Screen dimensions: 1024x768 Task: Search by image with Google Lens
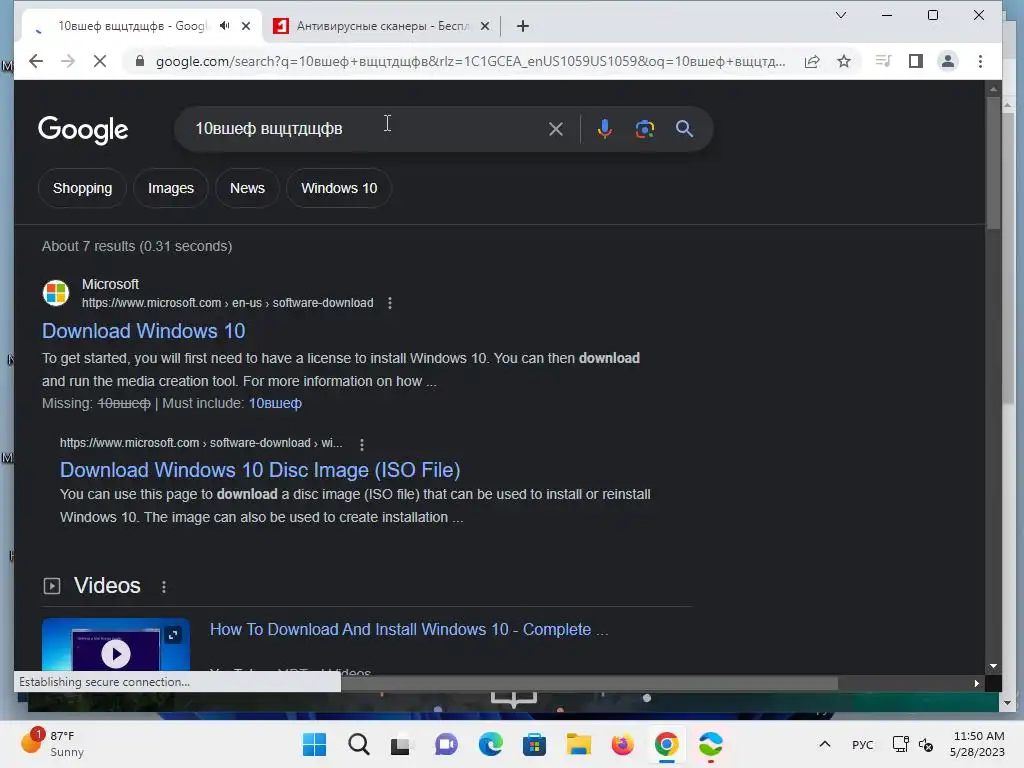click(645, 129)
